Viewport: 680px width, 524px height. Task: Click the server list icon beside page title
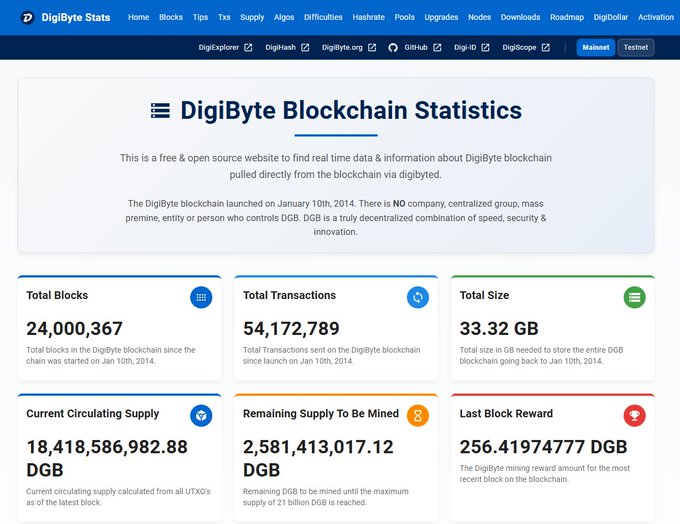click(160, 111)
